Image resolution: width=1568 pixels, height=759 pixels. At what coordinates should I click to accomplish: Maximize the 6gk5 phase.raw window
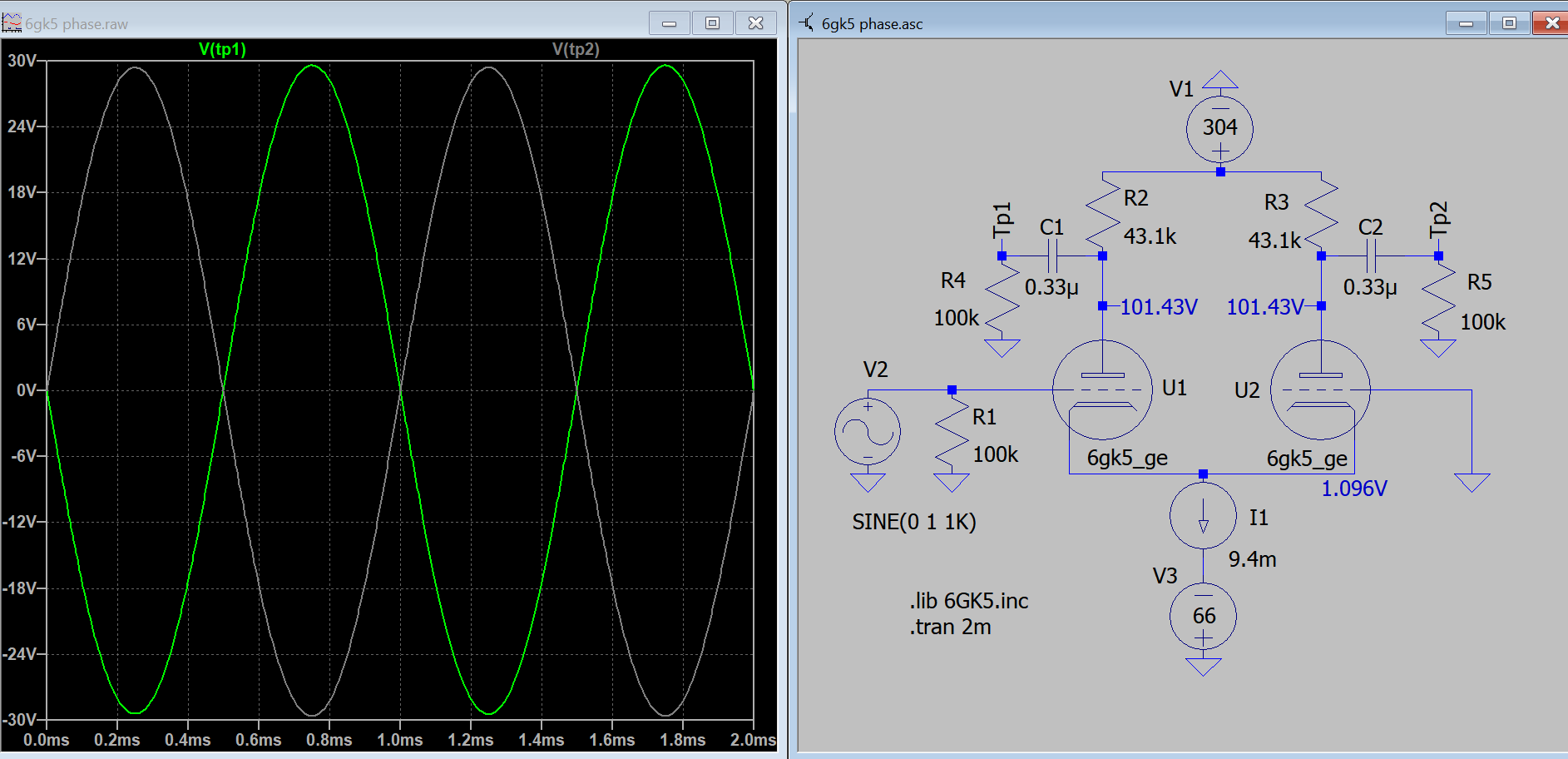pos(713,23)
